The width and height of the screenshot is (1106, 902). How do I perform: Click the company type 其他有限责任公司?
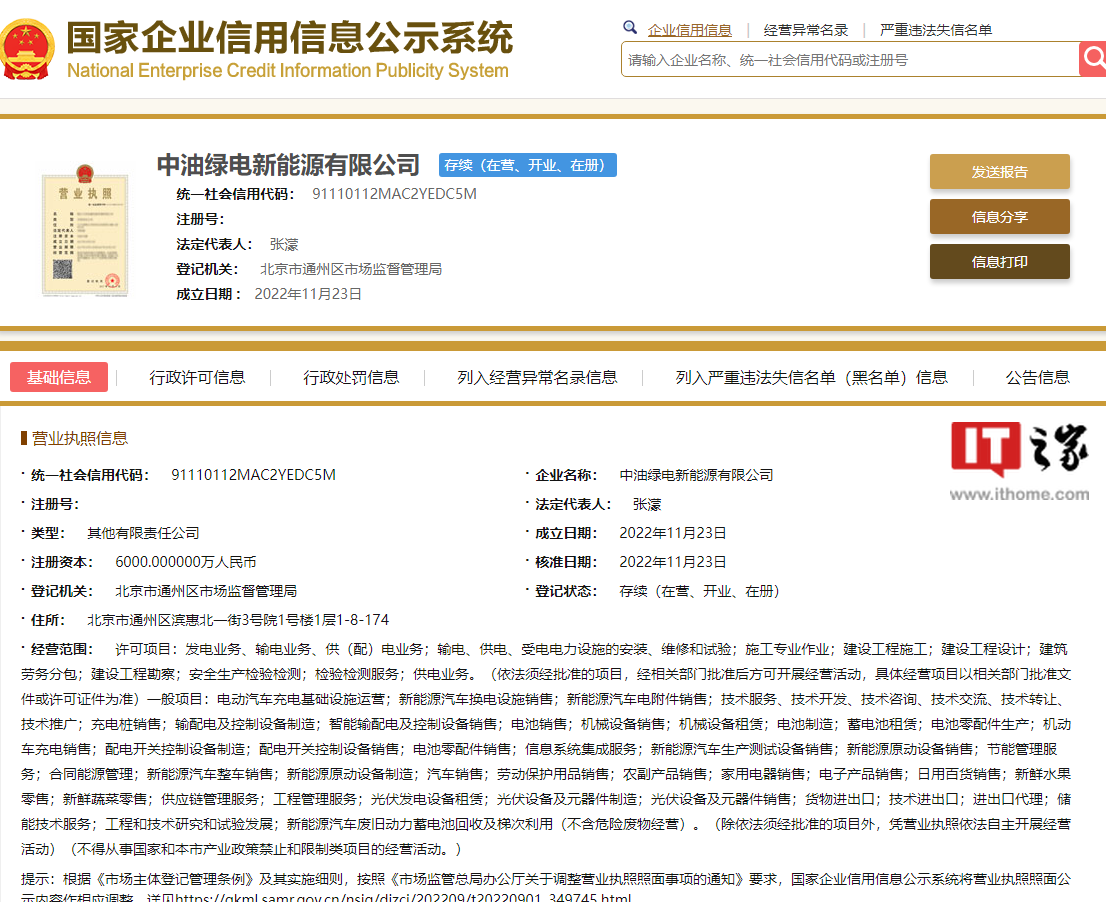(x=143, y=533)
